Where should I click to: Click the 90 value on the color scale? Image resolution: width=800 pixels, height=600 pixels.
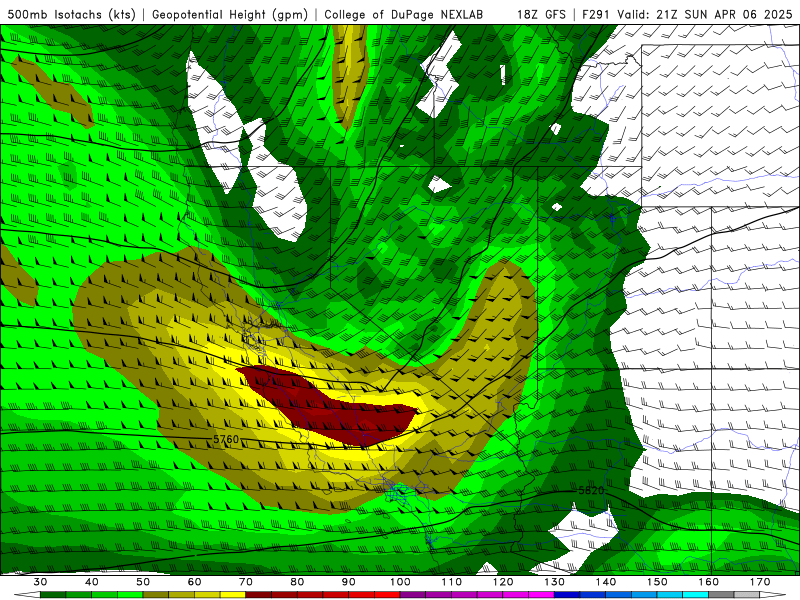tap(348, 582)
